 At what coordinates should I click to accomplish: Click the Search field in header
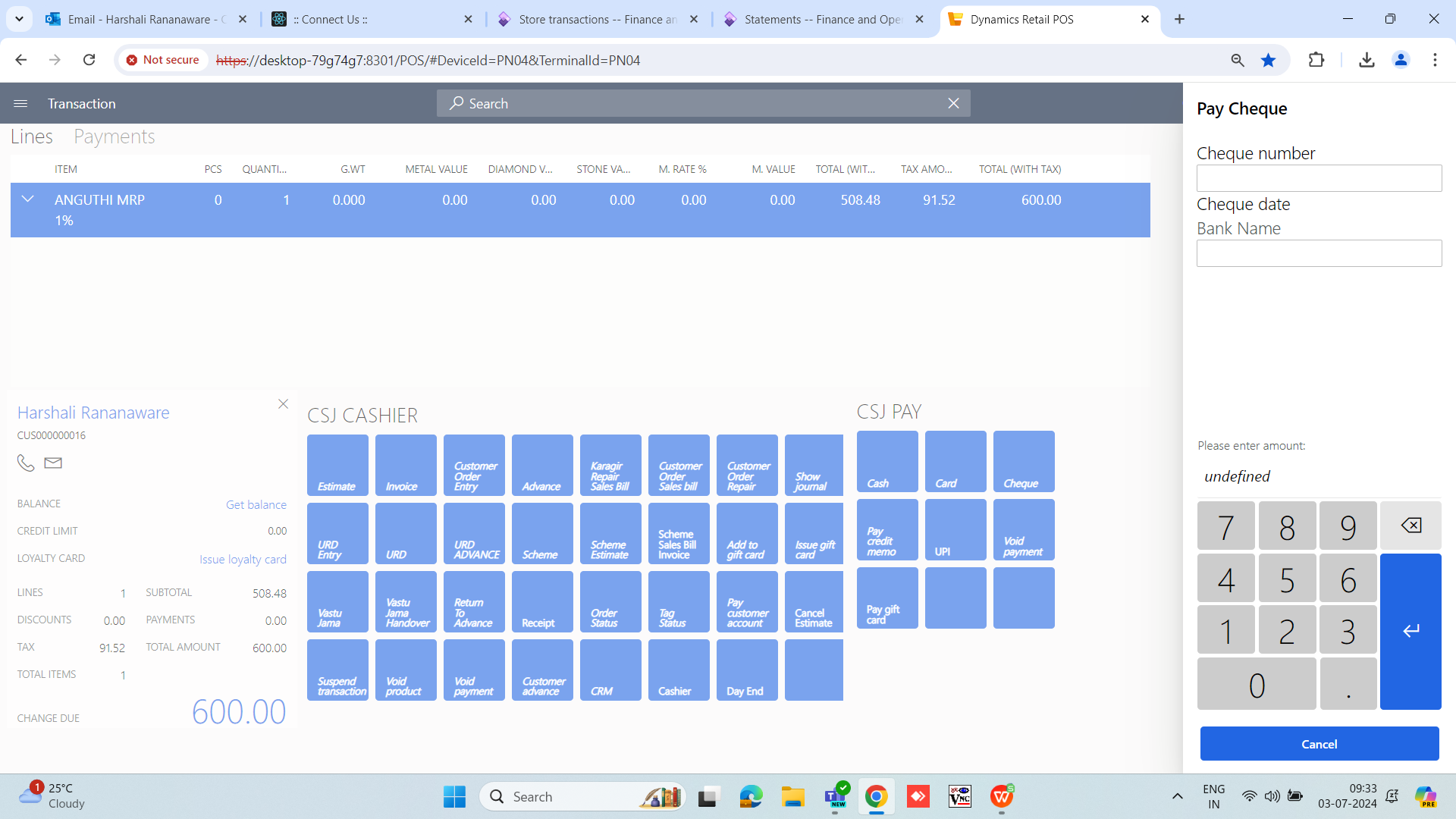pyautogui.click(x=703, y=104)
